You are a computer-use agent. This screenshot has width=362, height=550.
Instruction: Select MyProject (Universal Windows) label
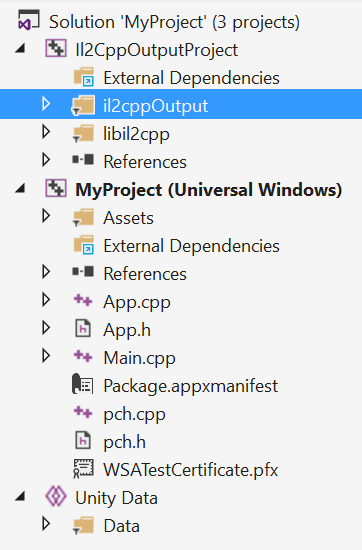tap(209, 190)
